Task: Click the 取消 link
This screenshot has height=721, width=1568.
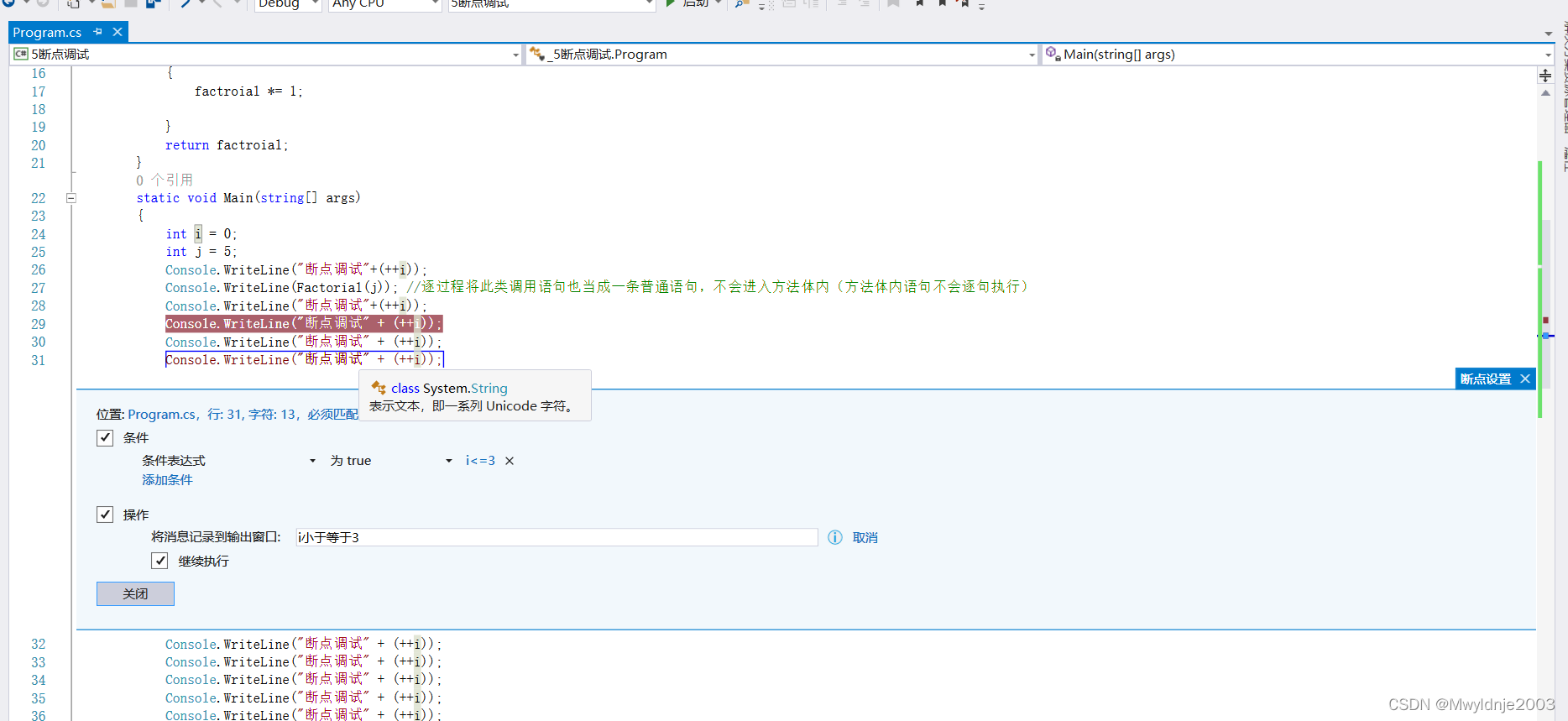Action: click(x=865, y=537)
